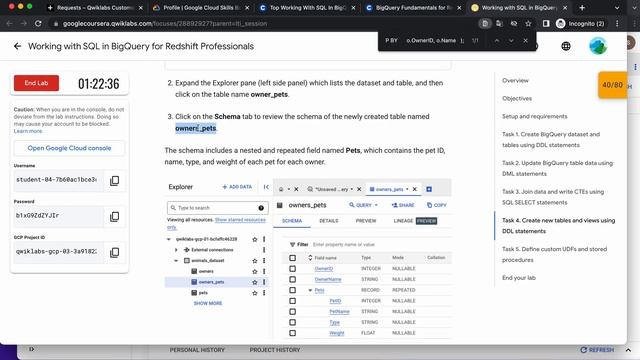Tick the OwnerName checkbox in schema screenshot

pos(292,279)
